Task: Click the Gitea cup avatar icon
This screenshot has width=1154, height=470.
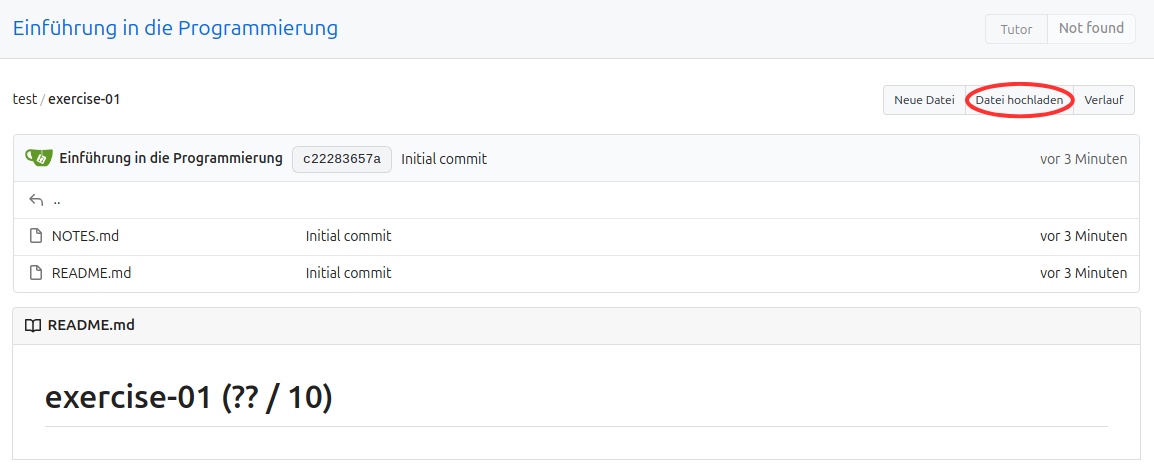Action: coord(39,159)
